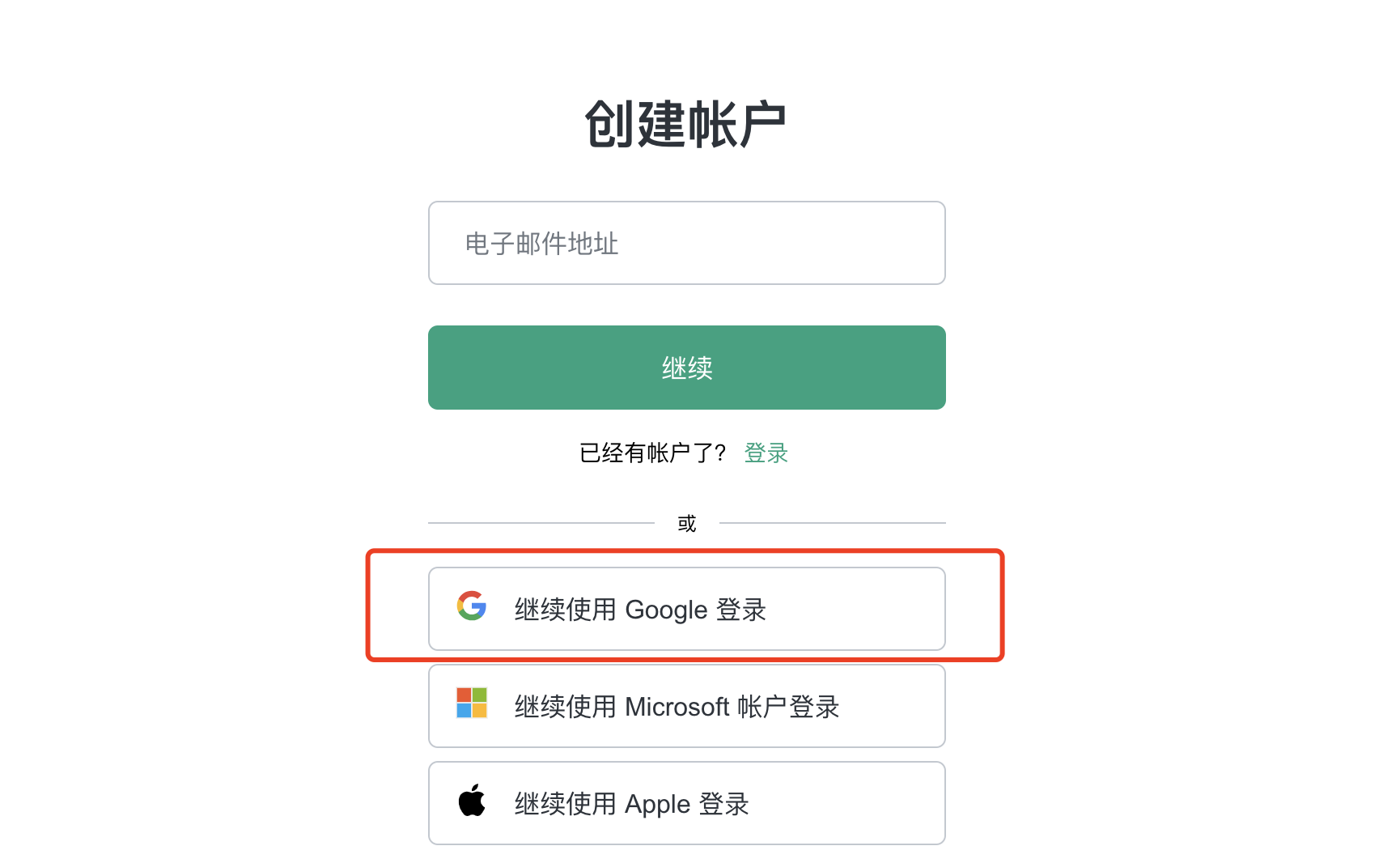This screenshot has height=863, width=1400.
Task: Click the 已经有帐户了? text
Action: [x=652, y=453]
